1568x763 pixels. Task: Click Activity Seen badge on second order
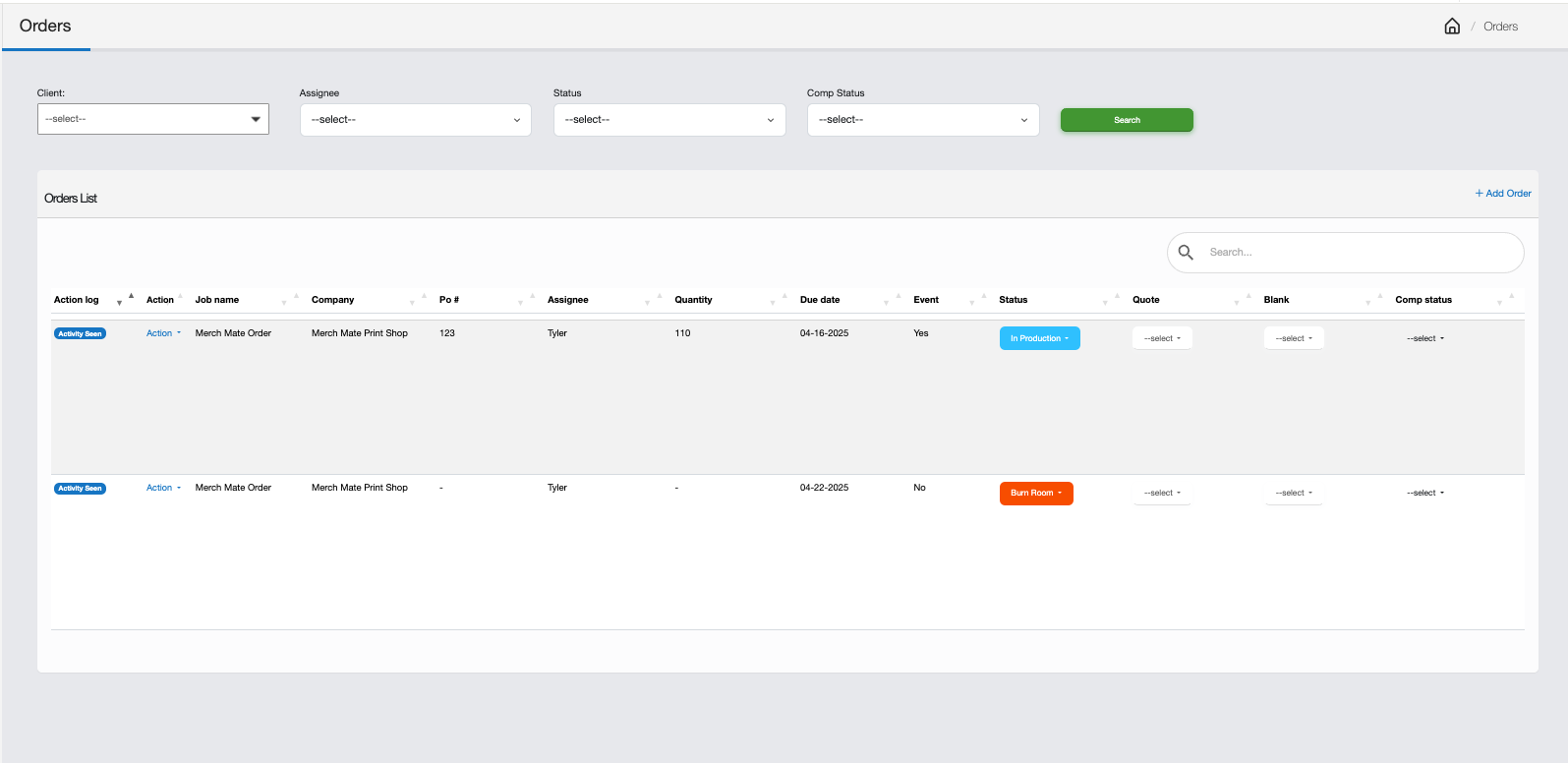point(80,489)
